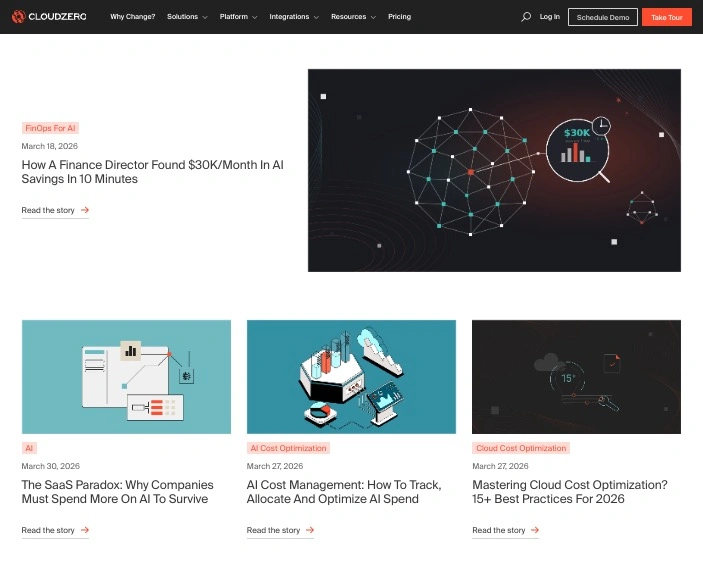Open the SaaS Paradox article headline
Screen dimensions: 703x572
click(x=115, y=491)
